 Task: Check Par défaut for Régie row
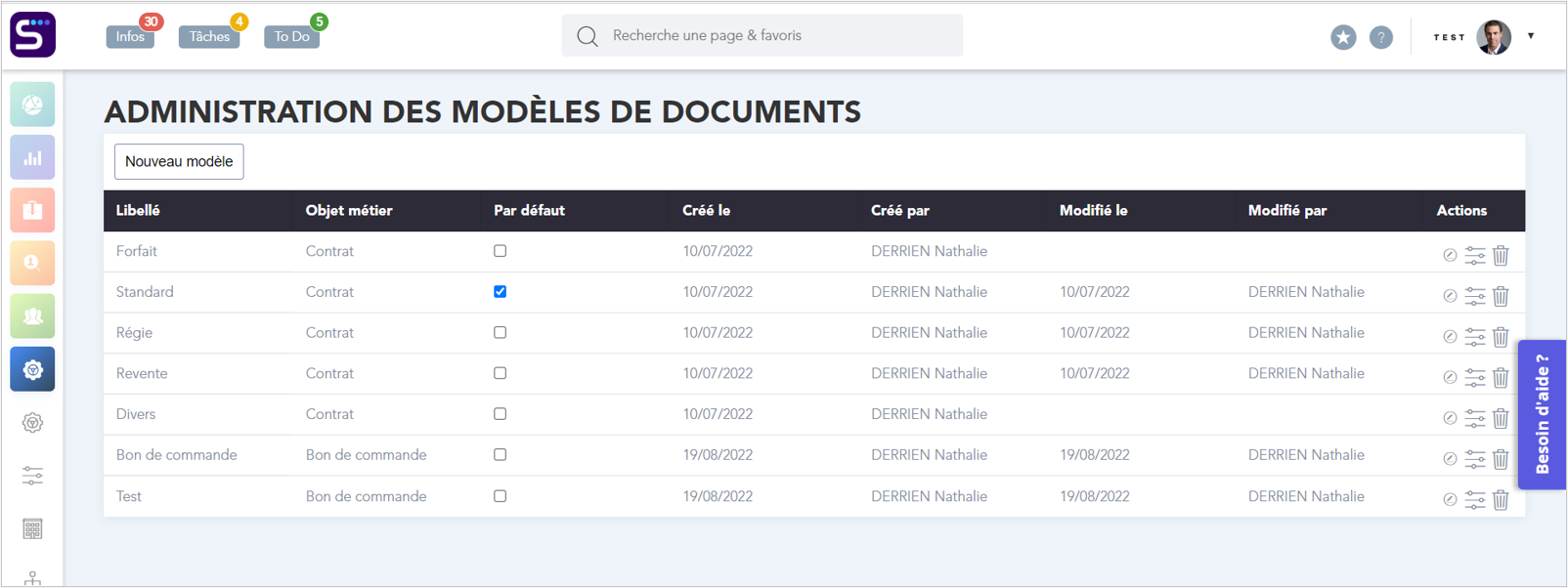[x=501, y=333]
